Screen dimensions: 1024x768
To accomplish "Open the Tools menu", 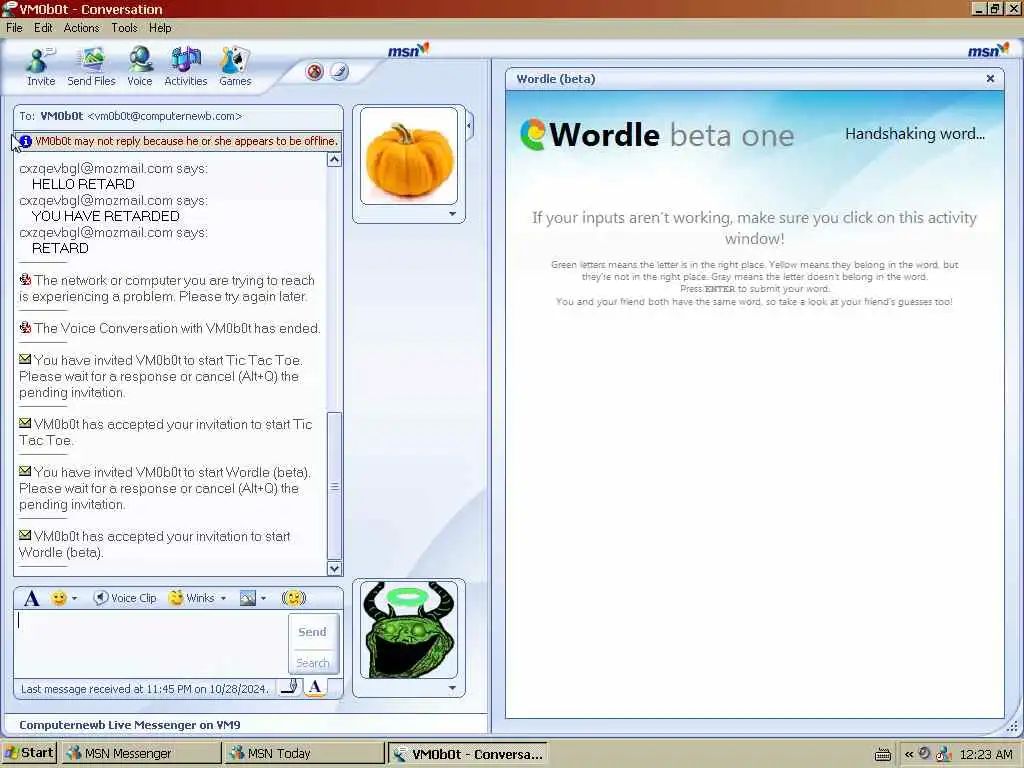I will coord(124,27).
